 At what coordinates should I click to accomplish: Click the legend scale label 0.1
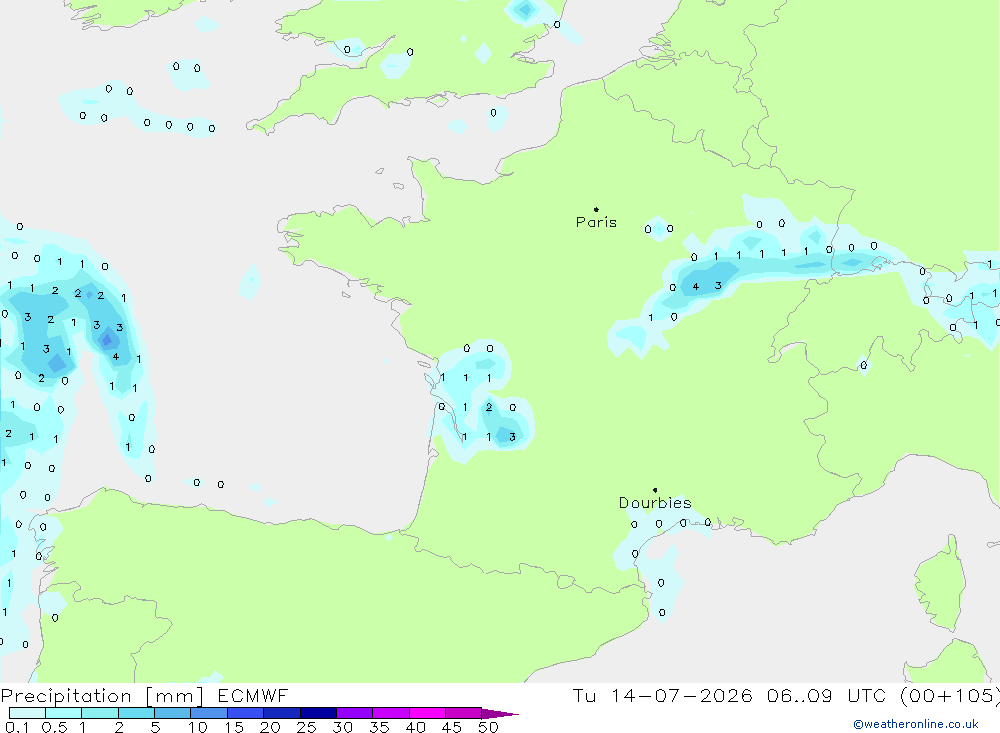click(17, 727)
